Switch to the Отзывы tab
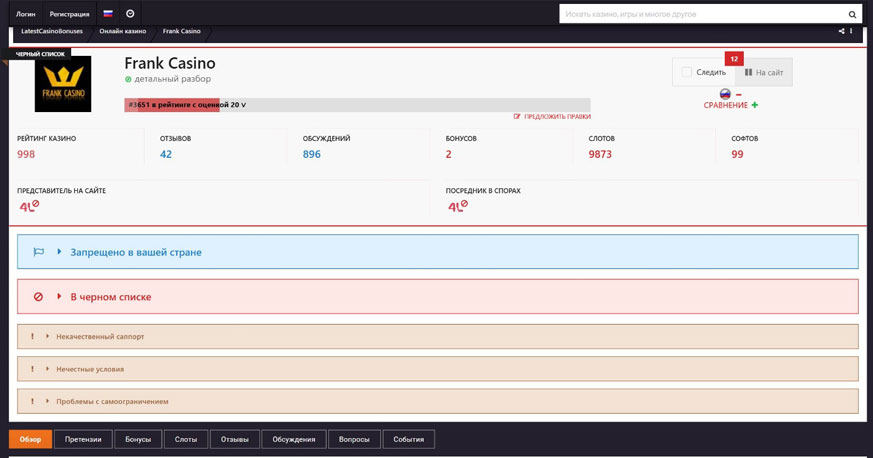 [235, 439]
